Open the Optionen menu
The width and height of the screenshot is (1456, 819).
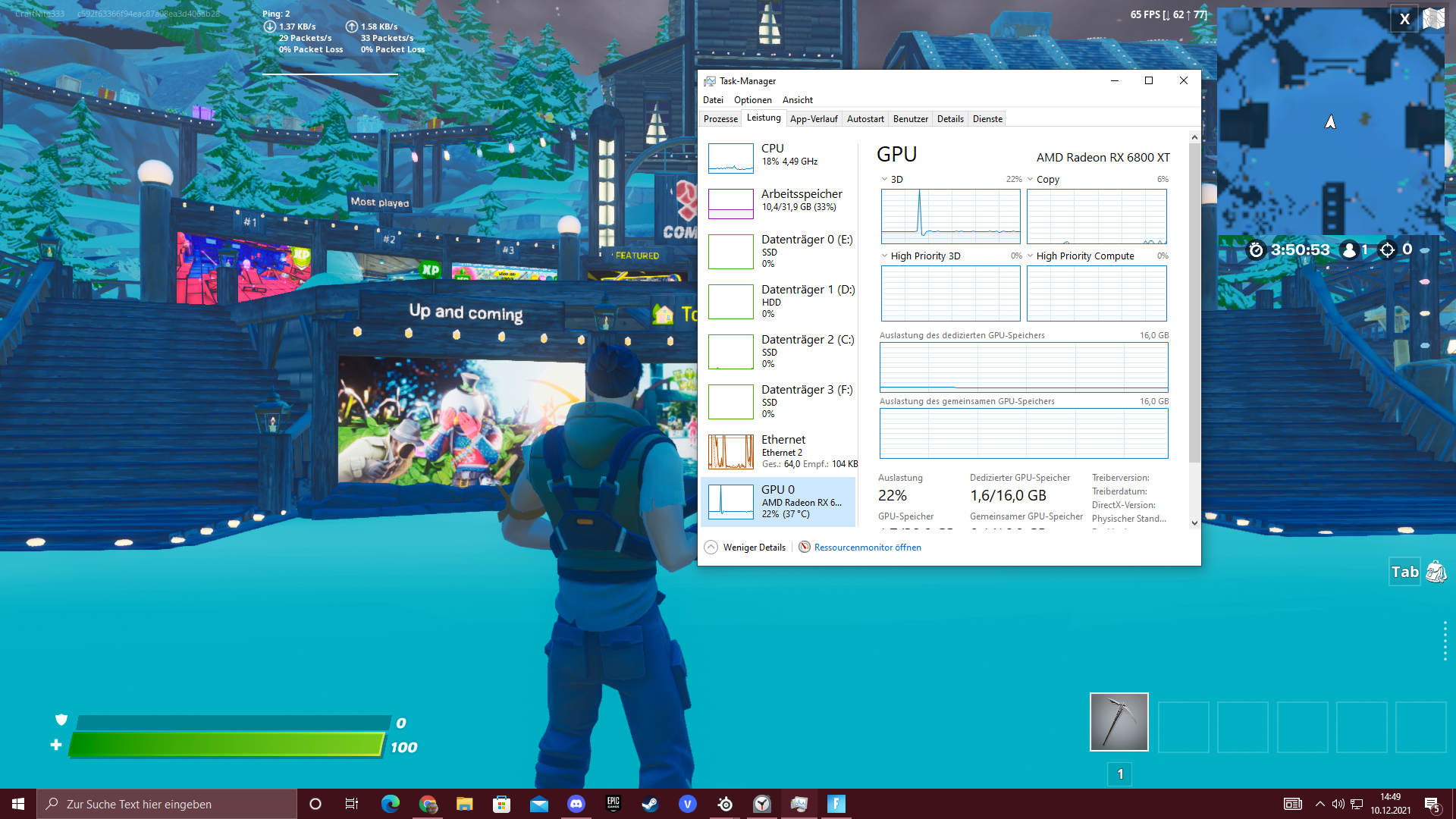752,100
